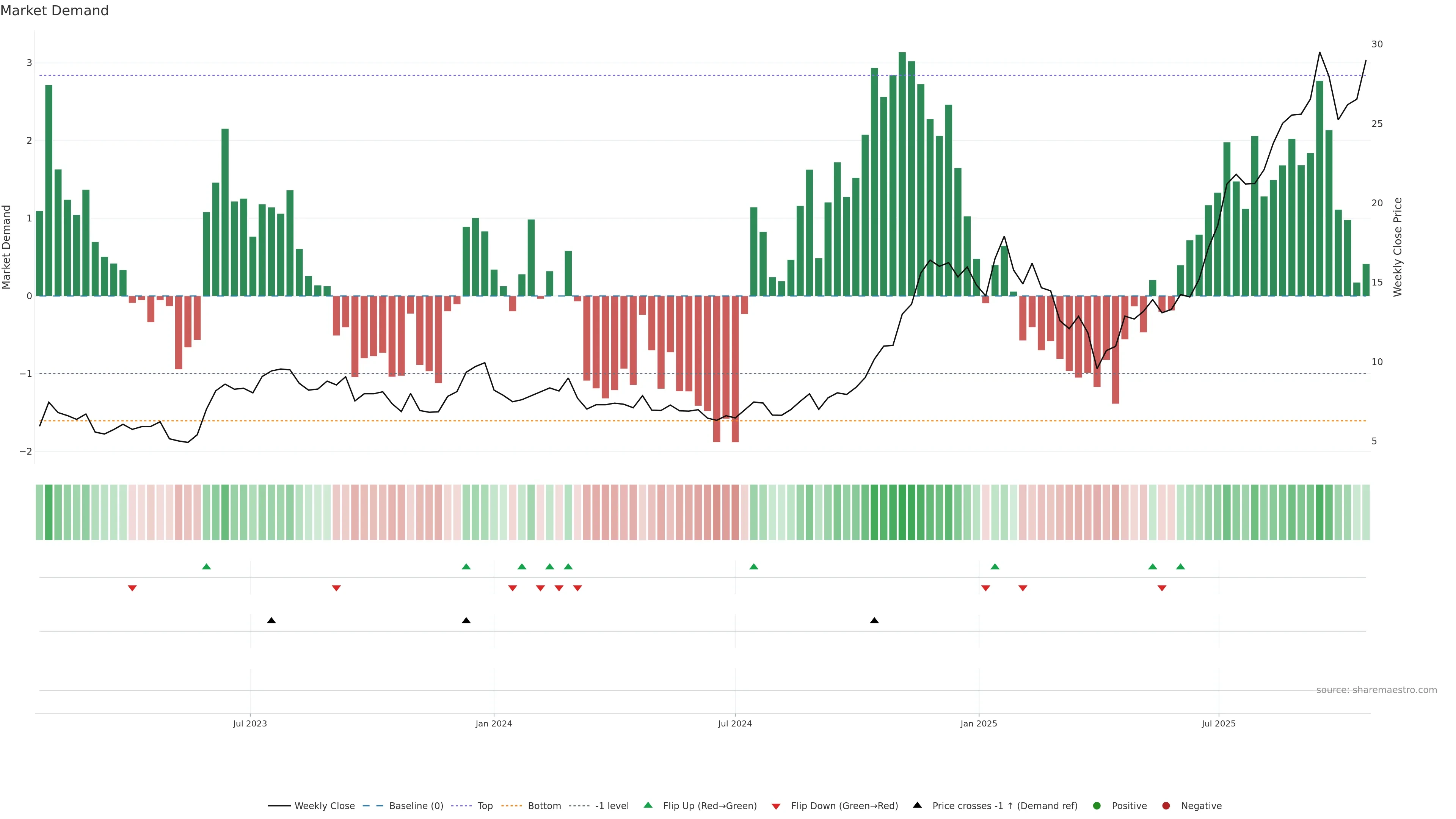Click the green triangle marker just after Jul 2024
1456x819 pixels.
coord(753,566)
